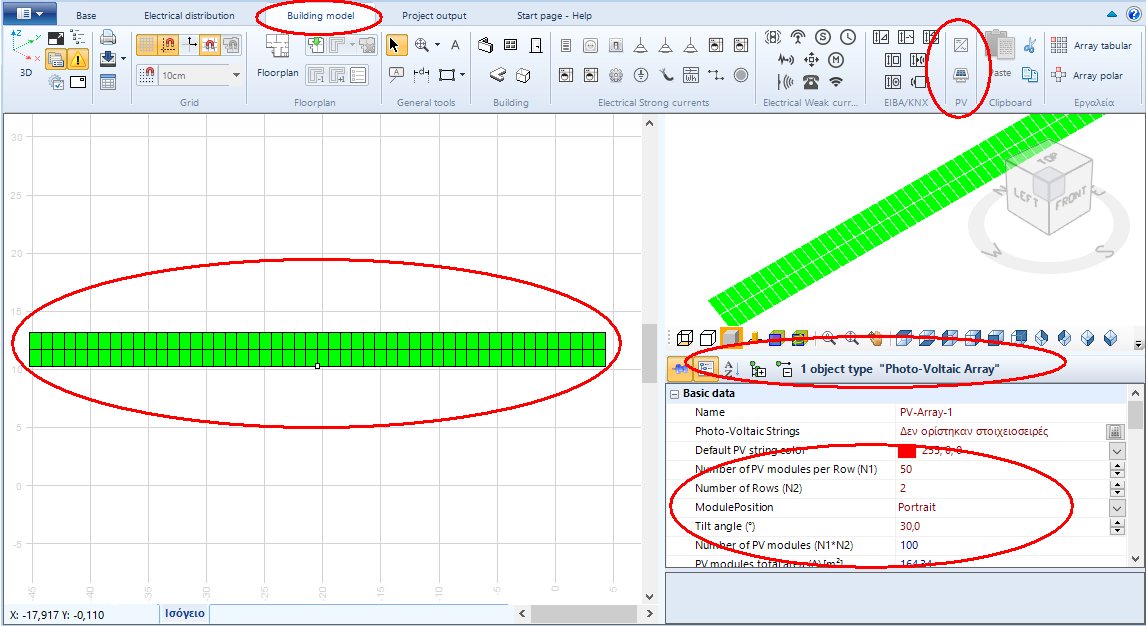Select the Zoom tool in General tools
This screenshot has width=1146, height=626.
pos(421,45)
